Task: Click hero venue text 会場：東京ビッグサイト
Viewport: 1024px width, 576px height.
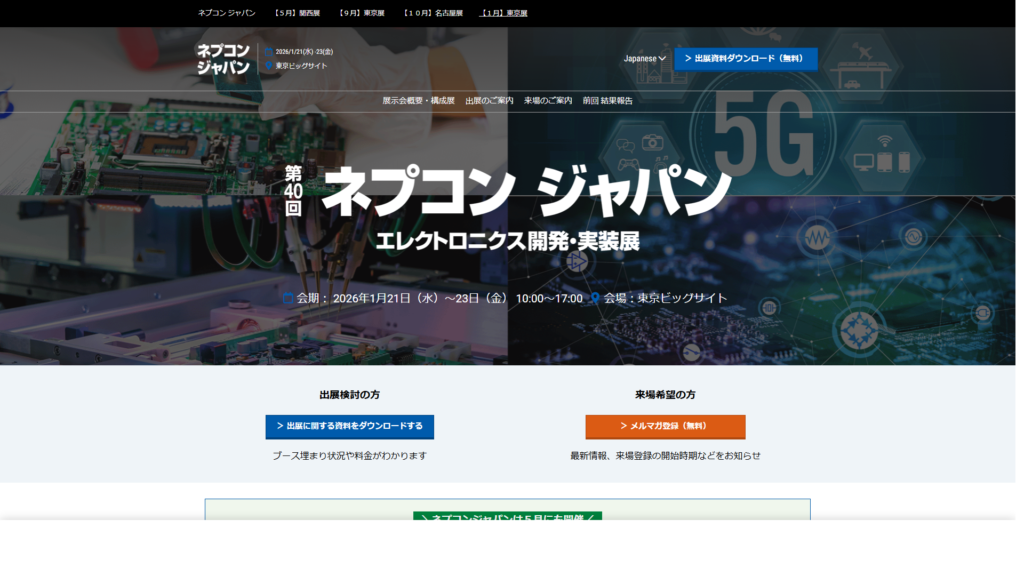Action: click(665, 298)
